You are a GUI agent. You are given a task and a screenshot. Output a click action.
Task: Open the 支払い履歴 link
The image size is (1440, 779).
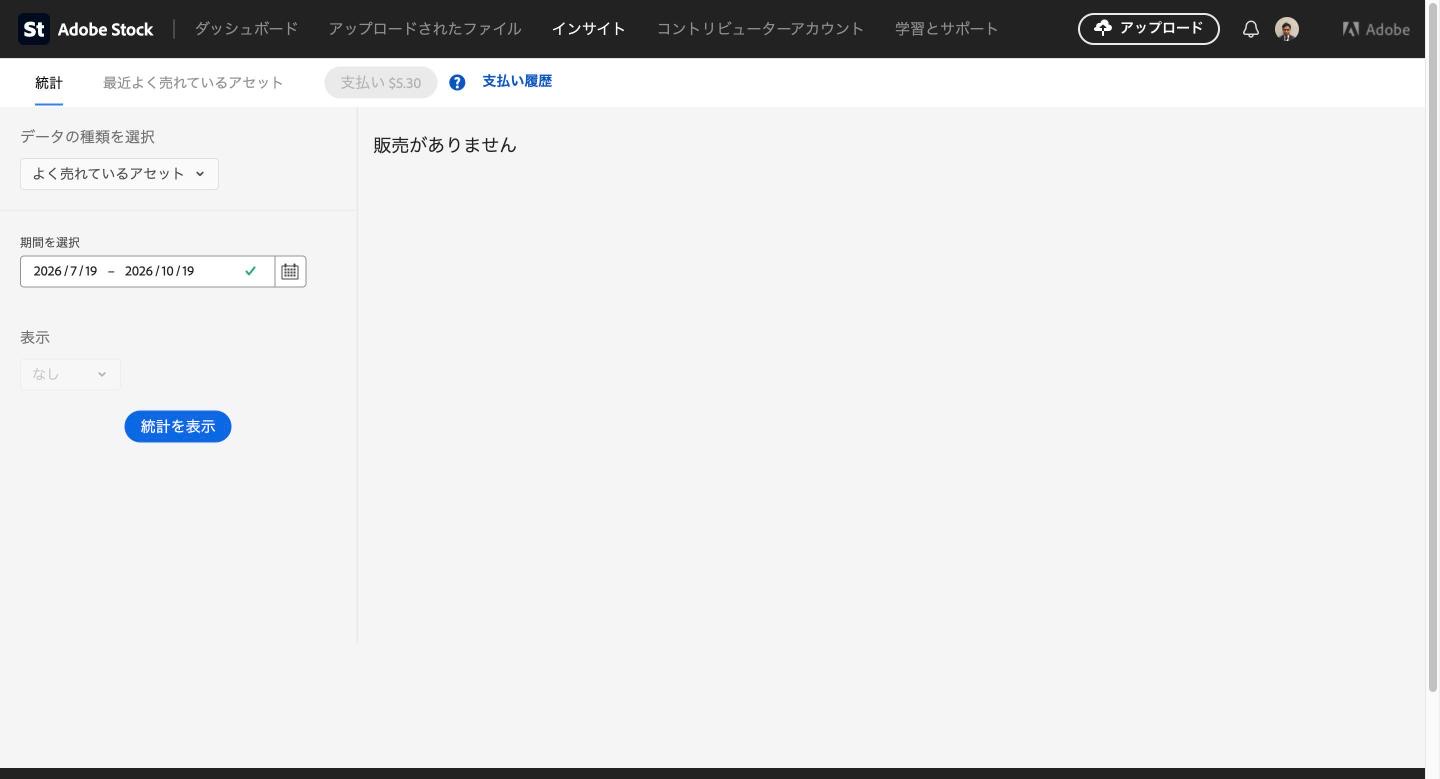click(517, 82)
